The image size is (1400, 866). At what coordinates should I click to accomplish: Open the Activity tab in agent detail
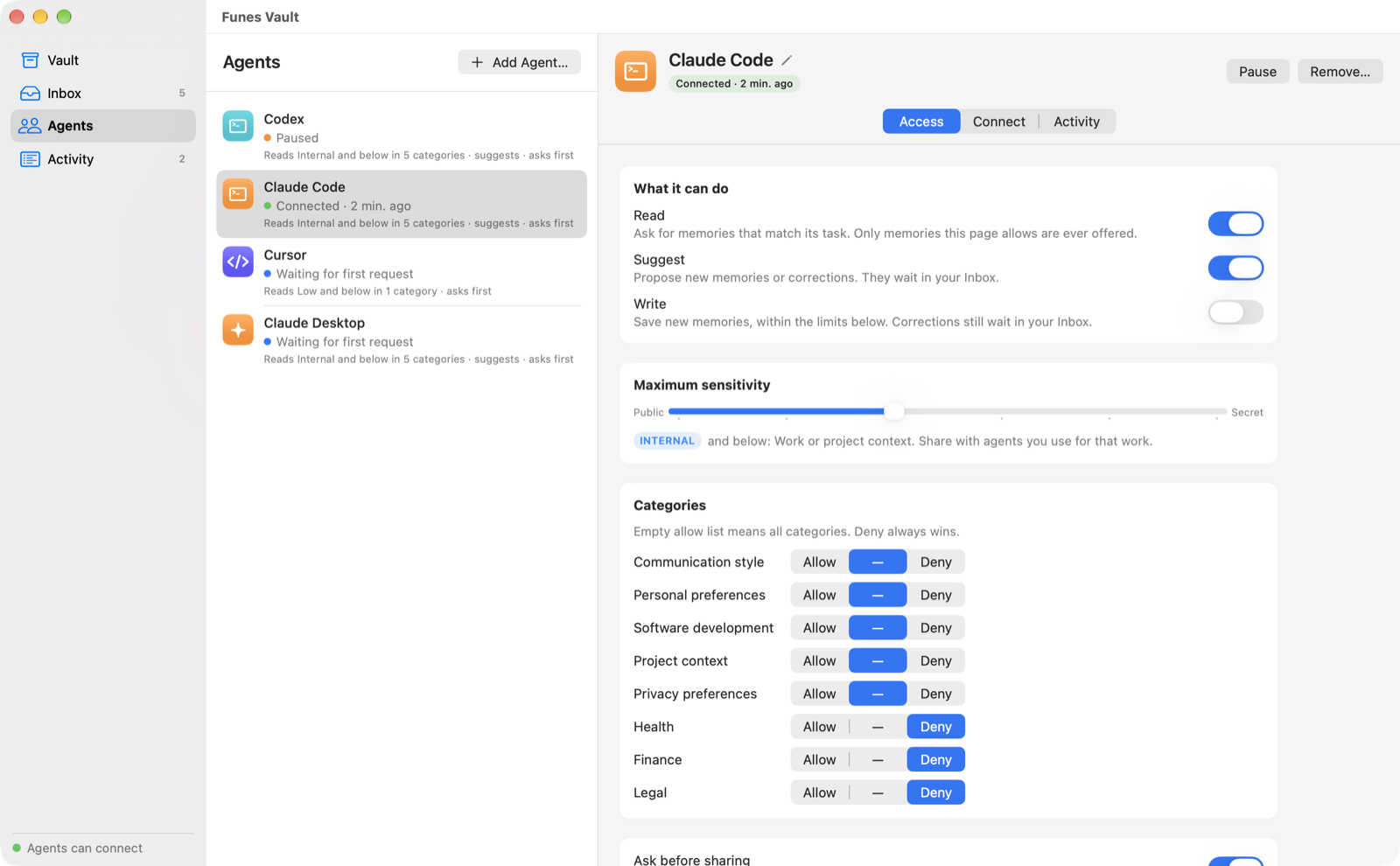(x=1076, y=122)
